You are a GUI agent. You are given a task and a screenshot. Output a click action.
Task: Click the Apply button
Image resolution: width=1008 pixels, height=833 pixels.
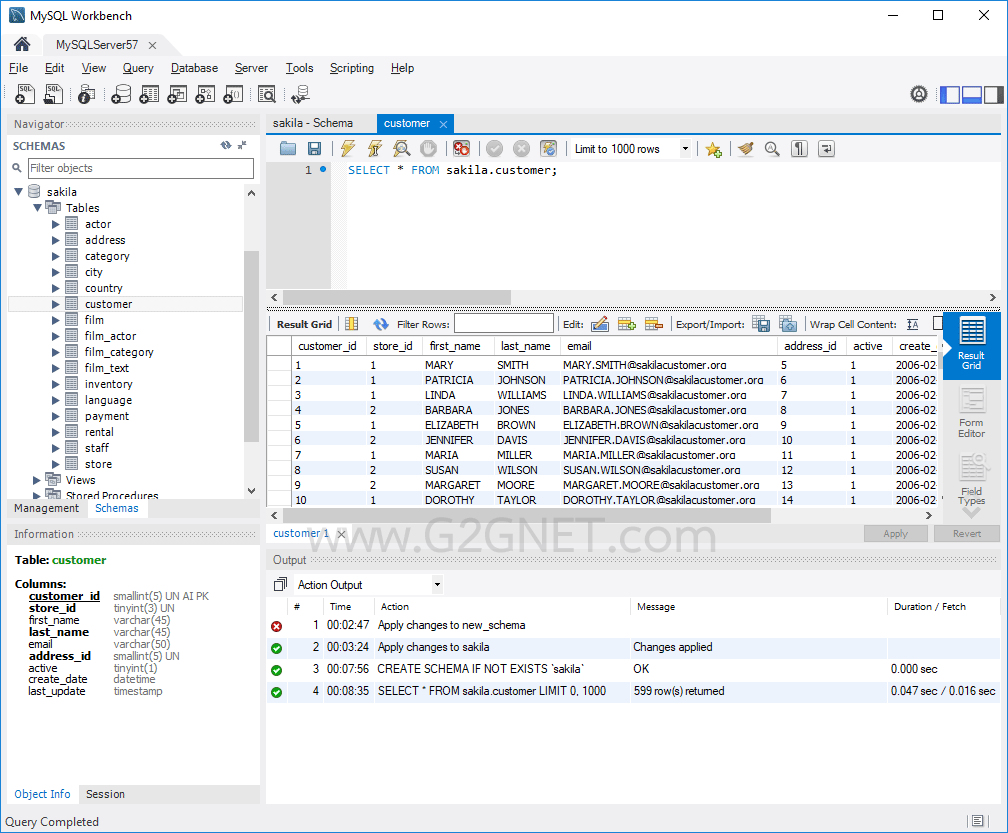[x=896, y=533]
